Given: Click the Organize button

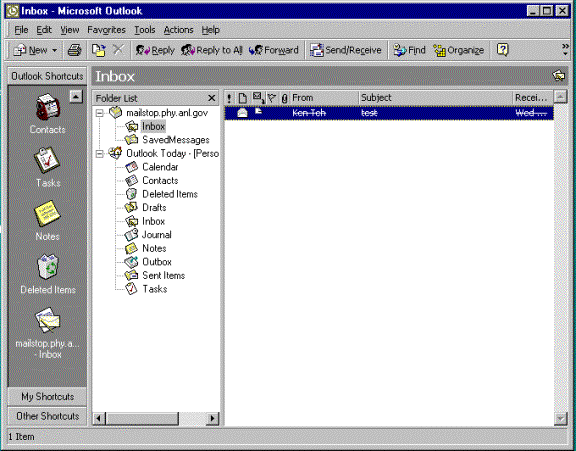Looking at the screenshot, I should [x=458, y=50].
